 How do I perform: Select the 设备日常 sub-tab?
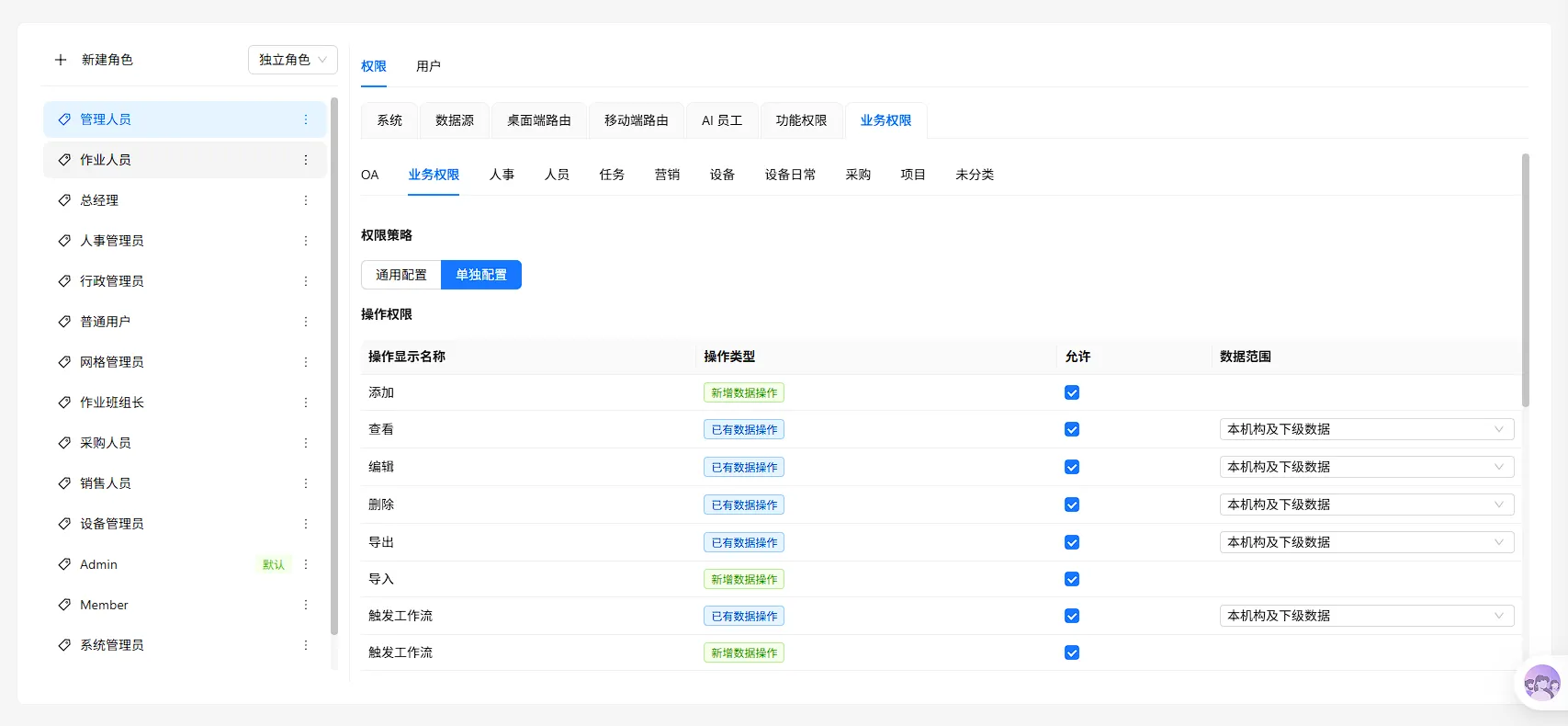tap(790, 175)
